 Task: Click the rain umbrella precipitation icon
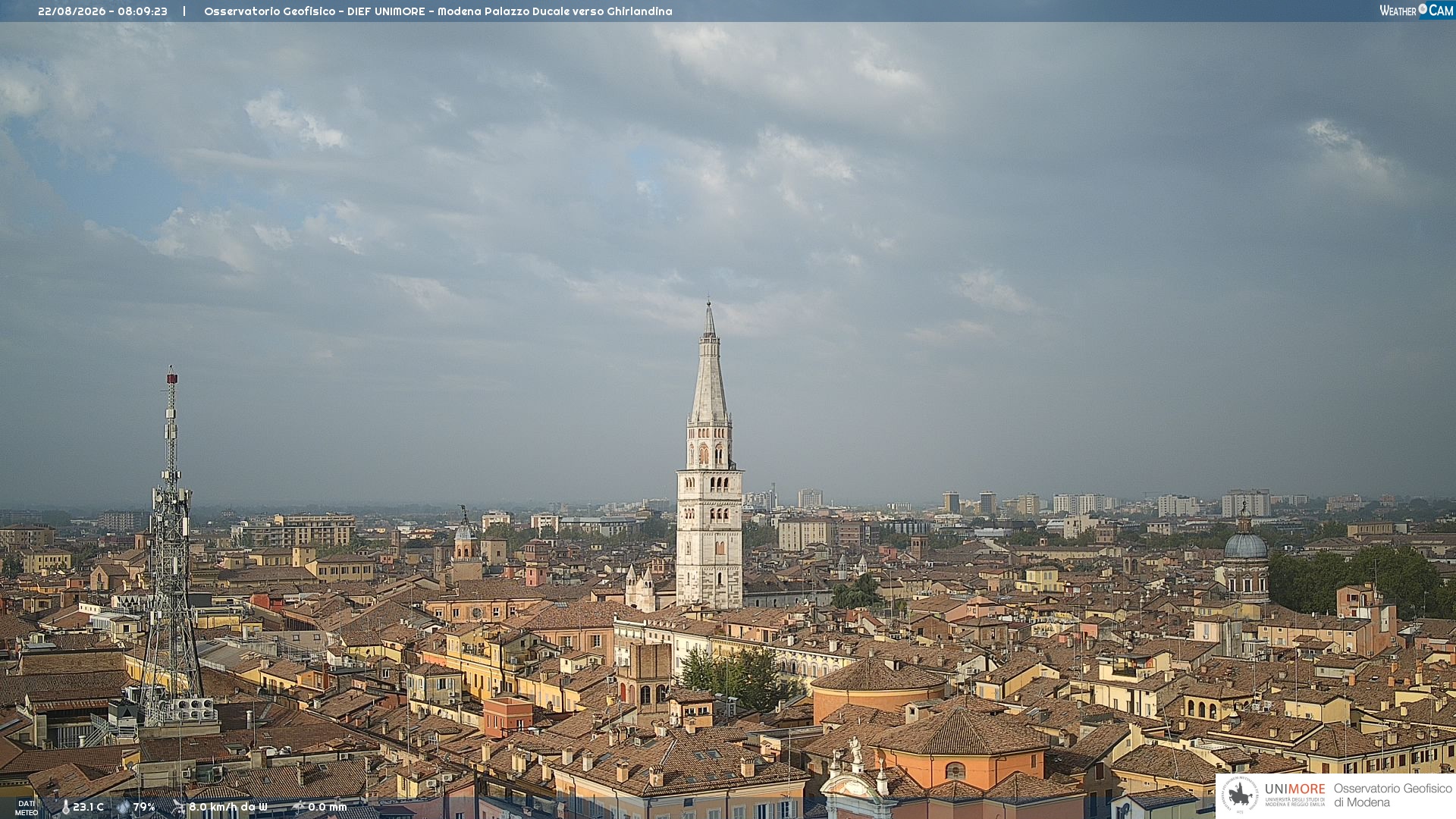coord(298,807)
